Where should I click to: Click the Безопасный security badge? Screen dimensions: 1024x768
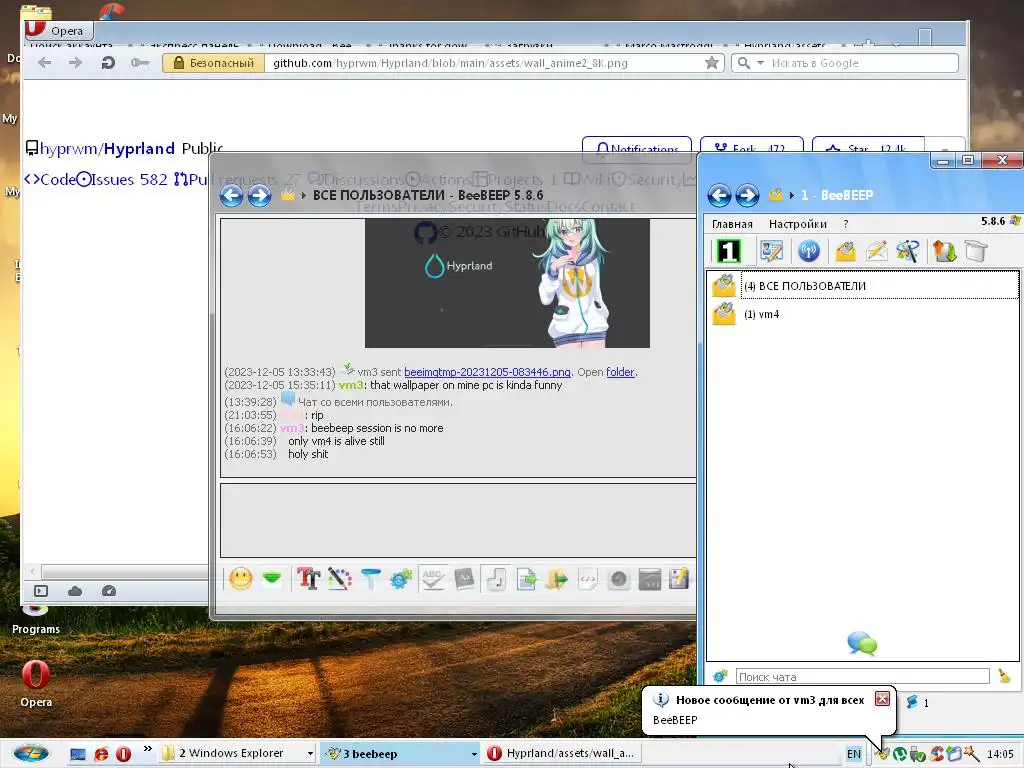(214, 63)
